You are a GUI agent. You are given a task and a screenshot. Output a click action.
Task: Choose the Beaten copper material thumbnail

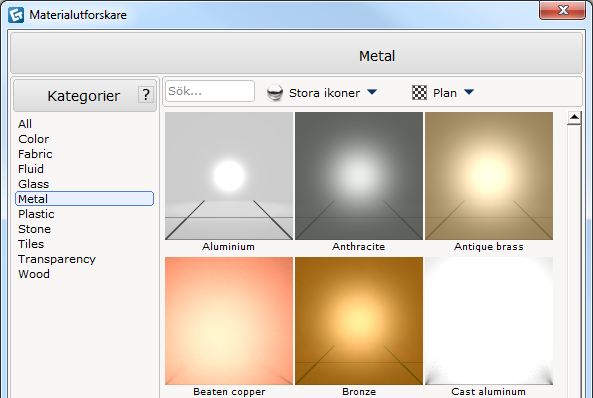click(x=229, y=321)
